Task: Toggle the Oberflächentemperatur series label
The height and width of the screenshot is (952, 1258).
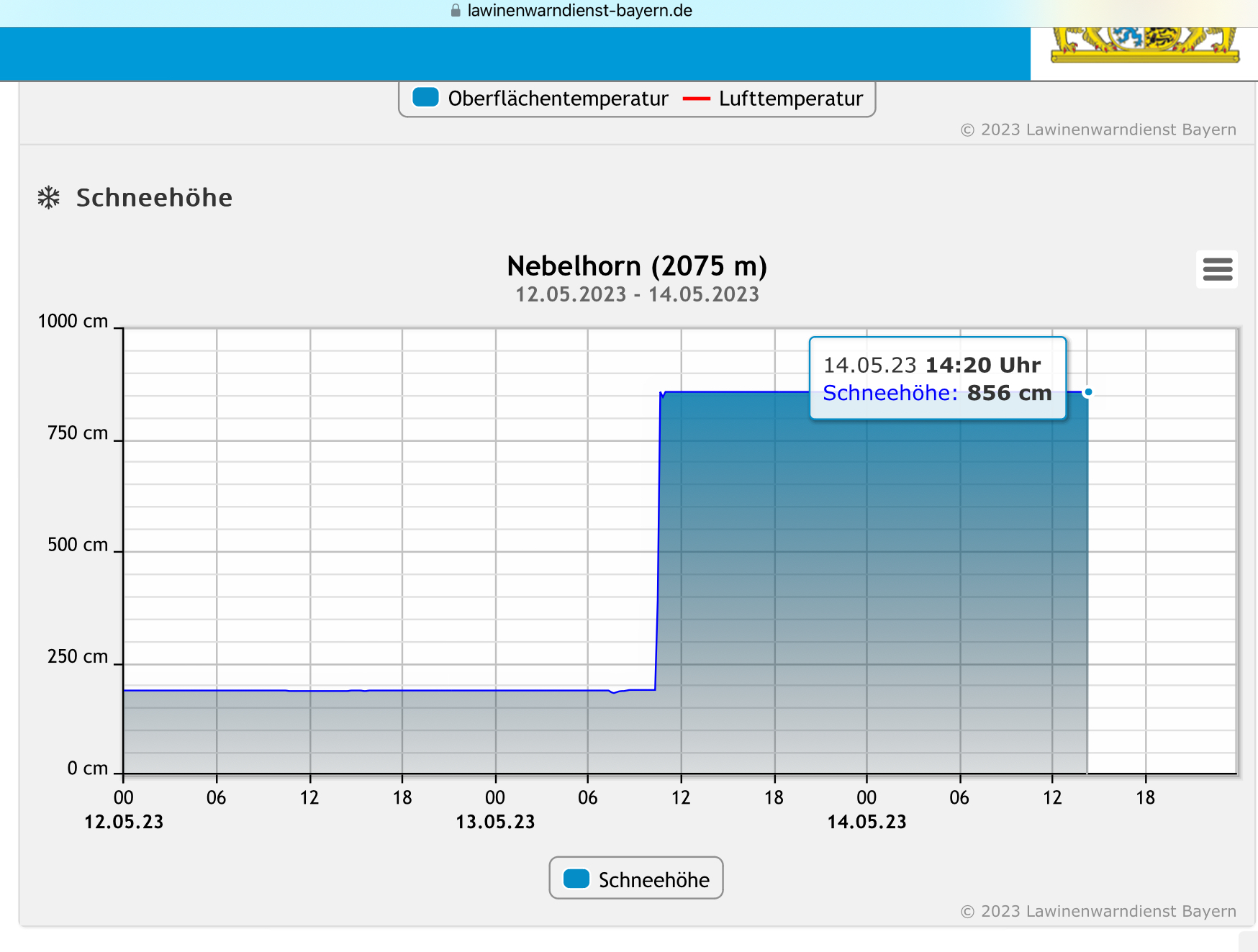Action: click(558, 99)
